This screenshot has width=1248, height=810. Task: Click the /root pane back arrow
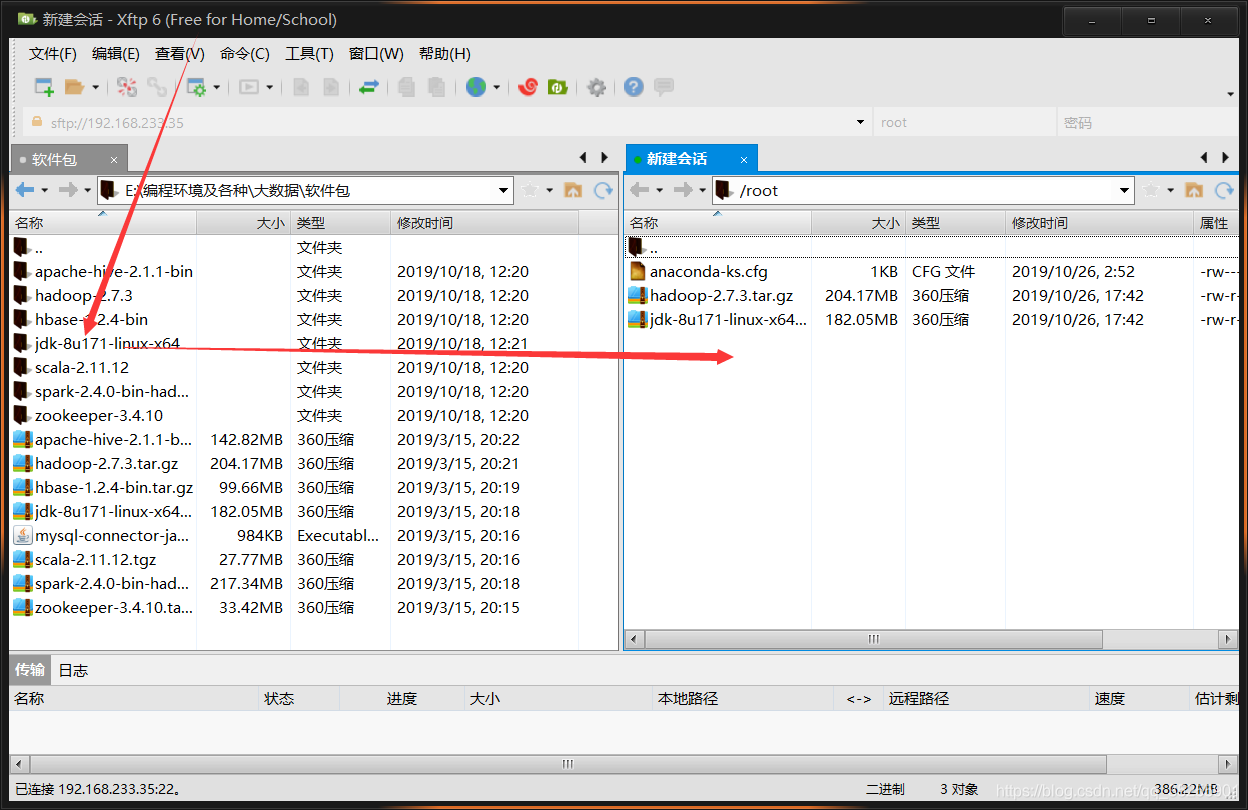click(640, 190)
